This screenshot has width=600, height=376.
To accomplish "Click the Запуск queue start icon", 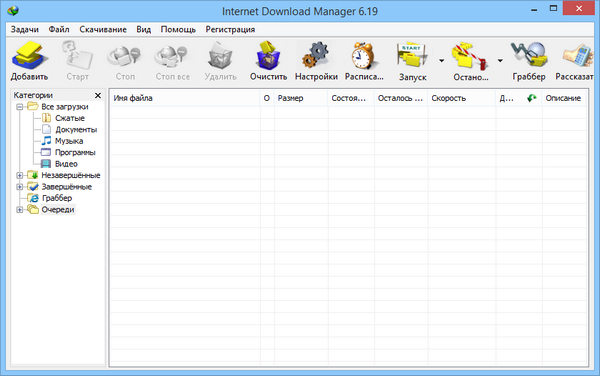I will [412, 56].
